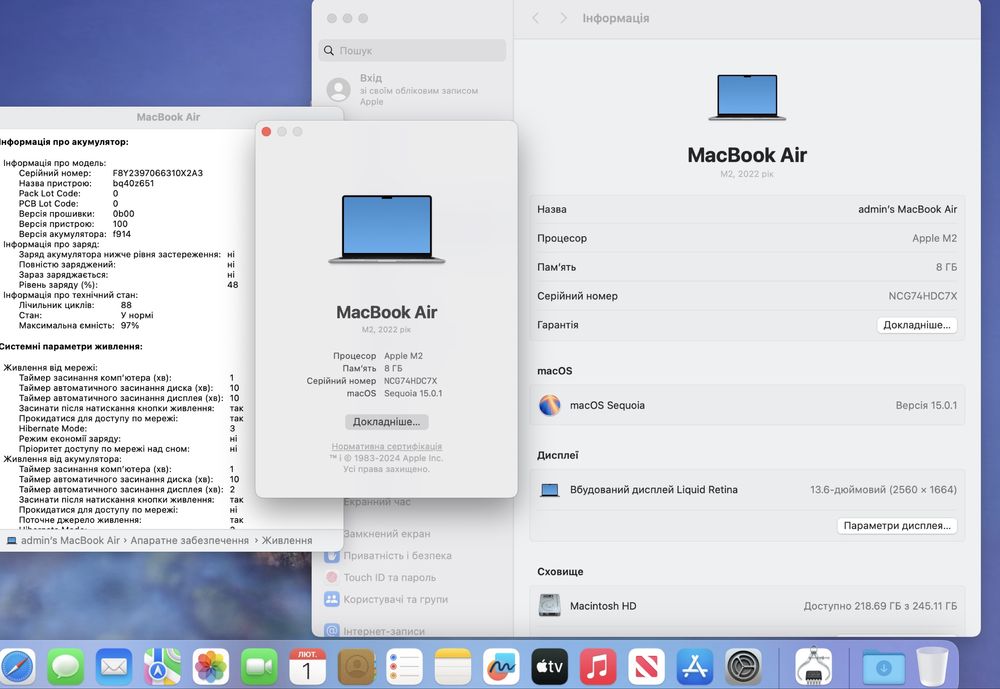Viewport: 1000px width, 689px height.
Task: Open Messages app in the dock
Action: point(65,667)
